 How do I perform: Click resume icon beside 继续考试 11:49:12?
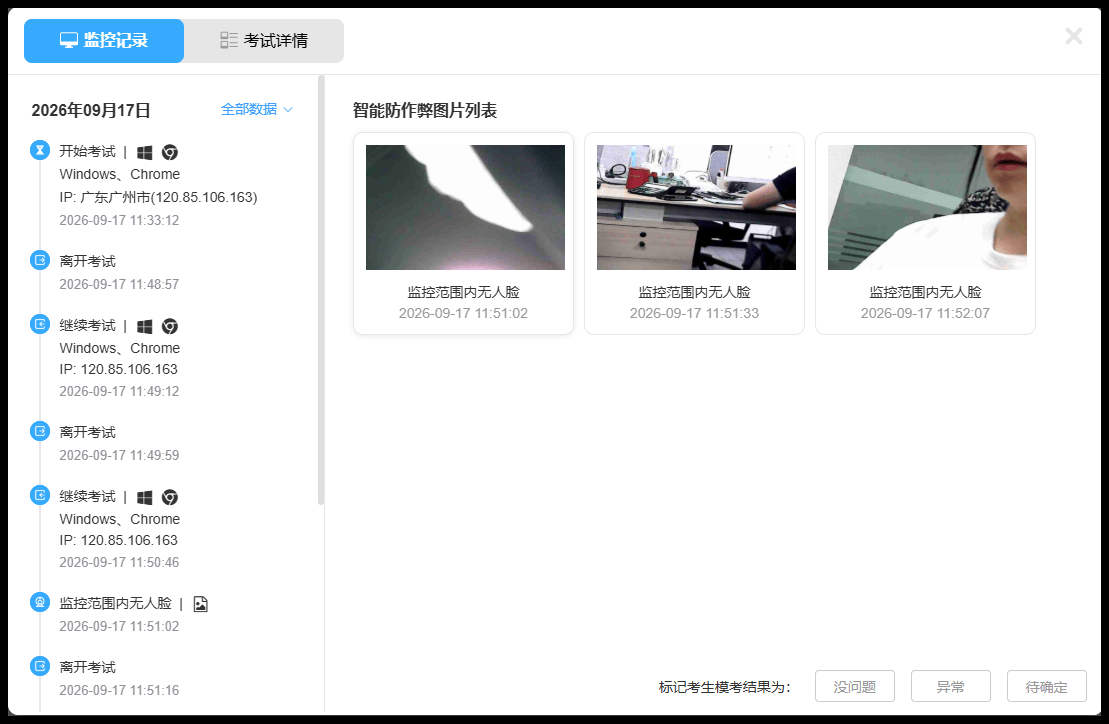pos(40,325)
